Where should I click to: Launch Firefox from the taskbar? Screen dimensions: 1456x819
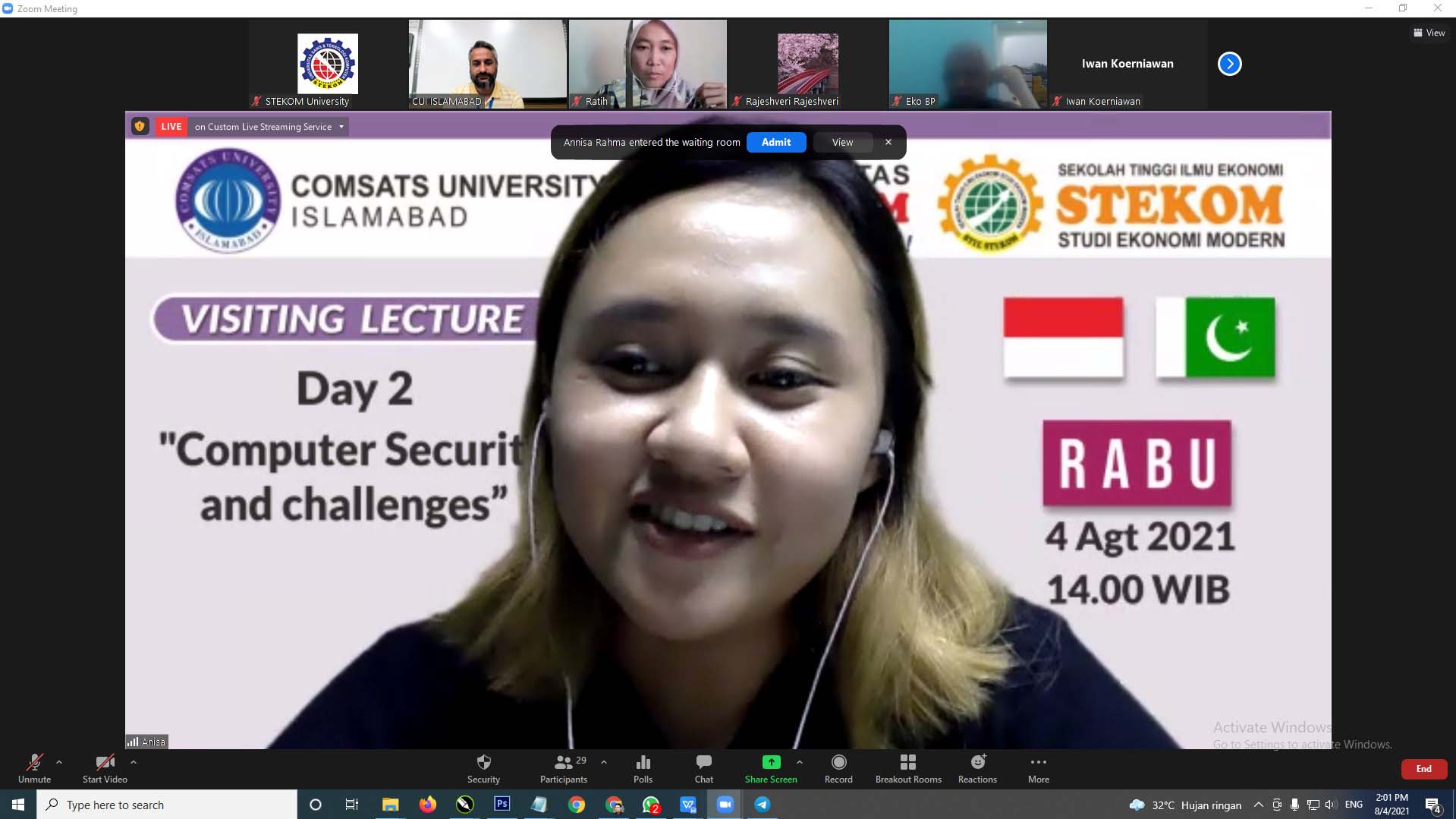(428, 805)
